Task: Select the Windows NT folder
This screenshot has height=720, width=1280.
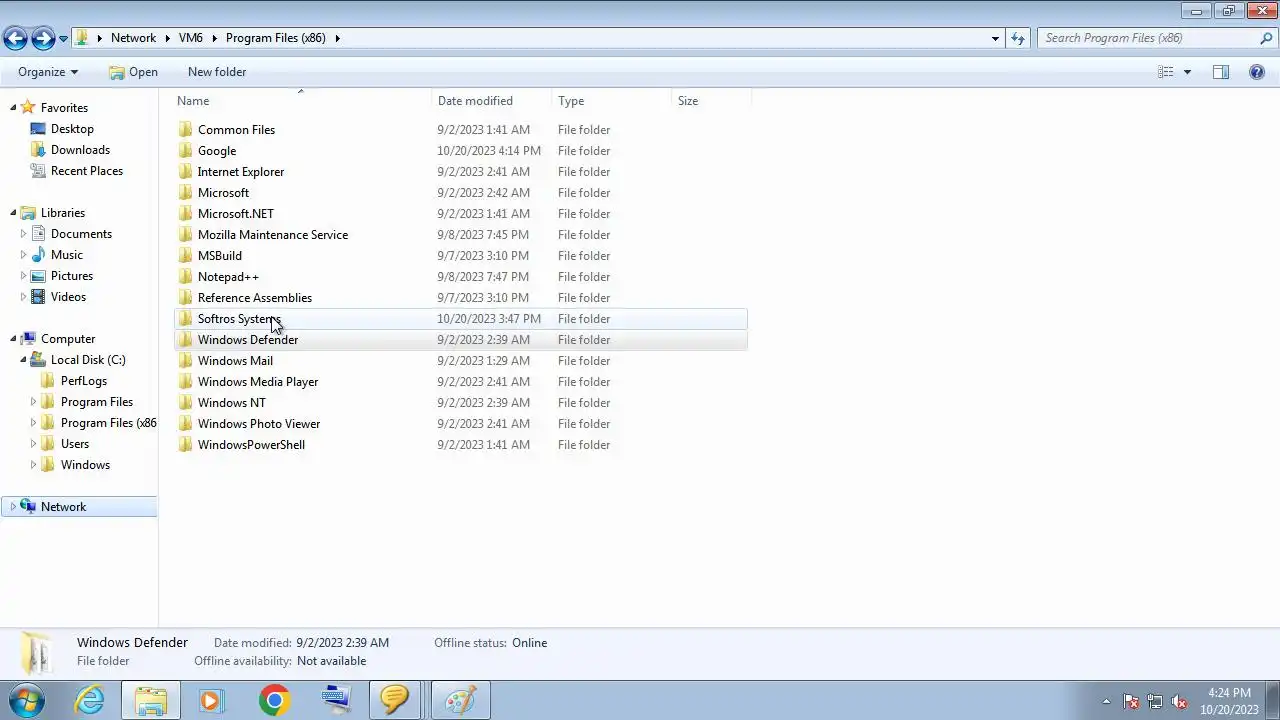Action: (460, 403)
